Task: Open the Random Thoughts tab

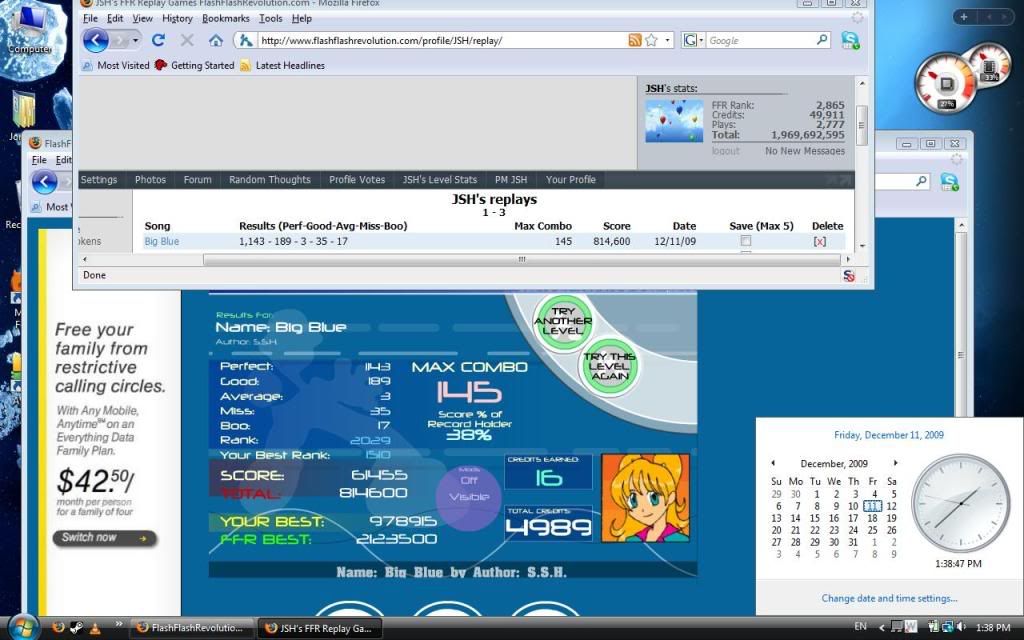Action: 269,180
